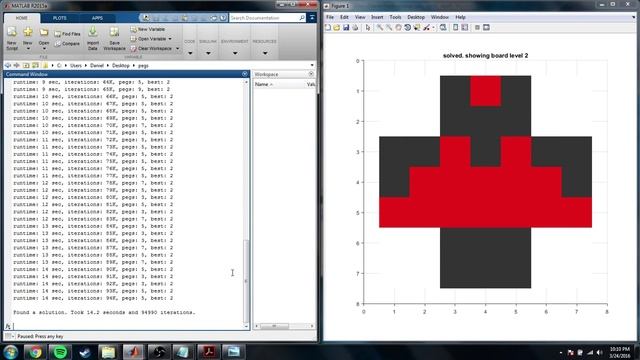Click the New Figure icon in figure toolbar
640x360 pixels.
pyautogui.click(x=328, y=27)
